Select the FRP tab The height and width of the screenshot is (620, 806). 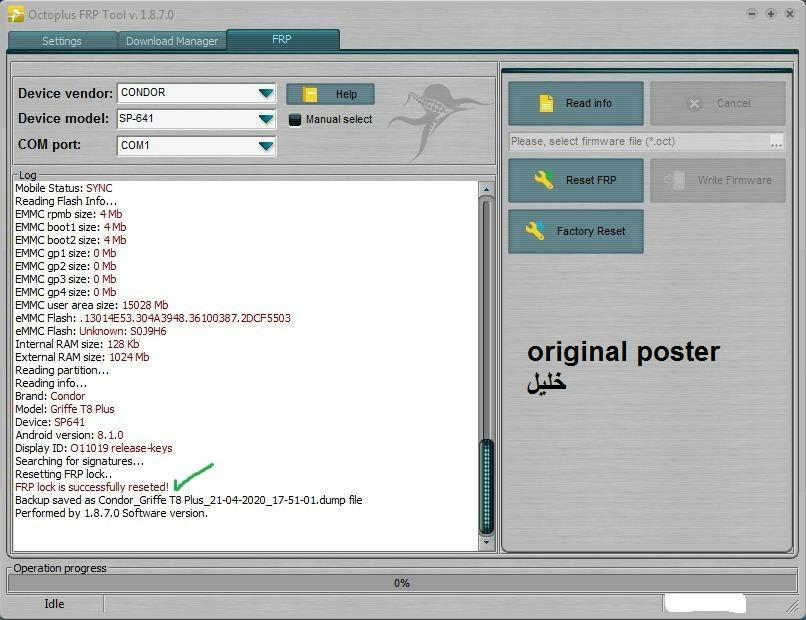282,40
